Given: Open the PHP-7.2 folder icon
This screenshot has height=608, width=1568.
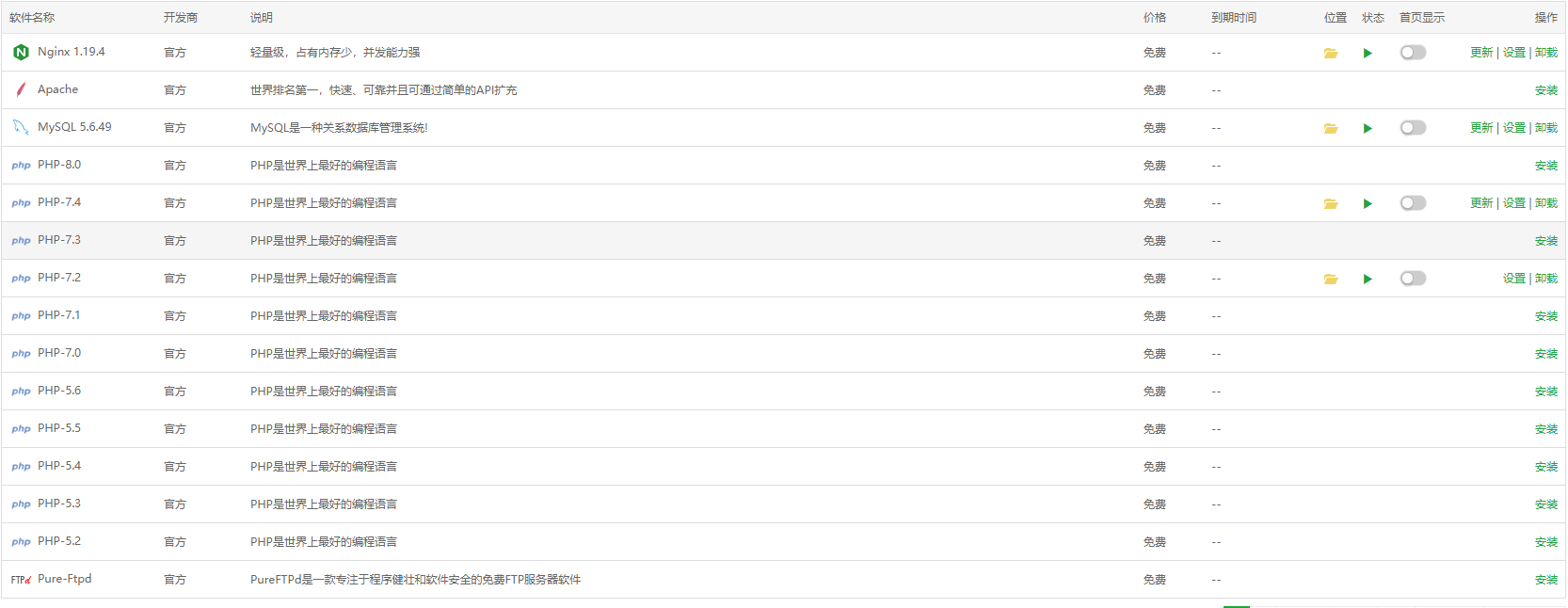Looking at the screenshot, I should [x=1331, y=279].
